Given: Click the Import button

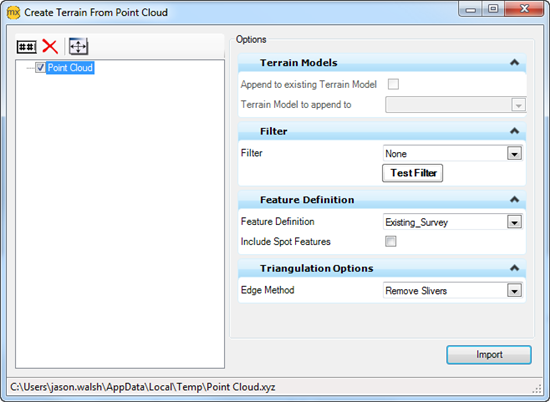Looking at the screenshot, I should click(x=489, y=355).
